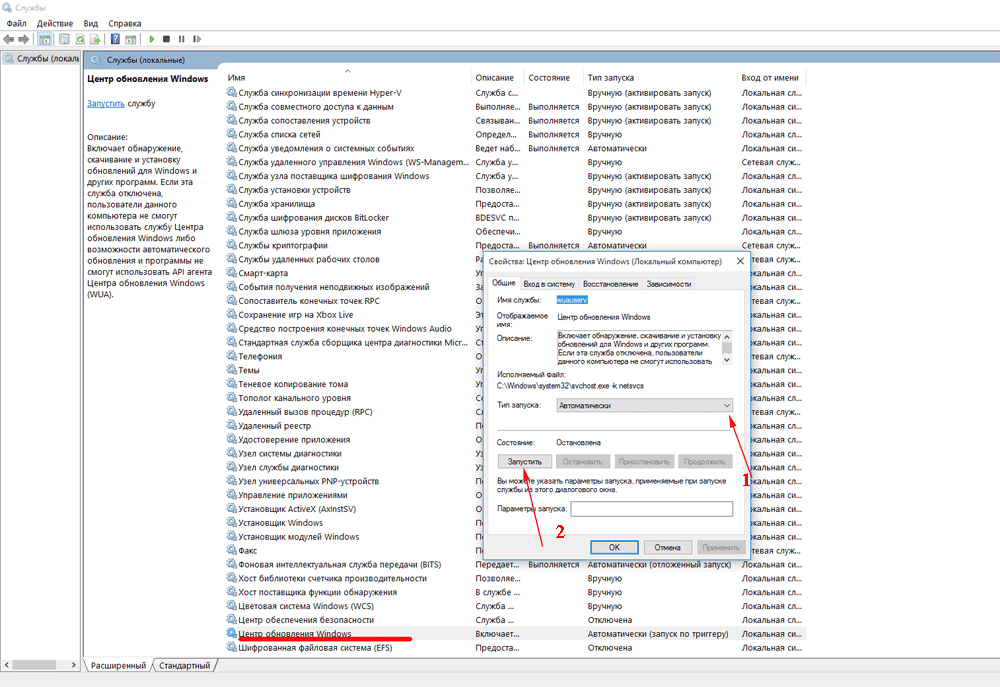Open properties via the properties toolbar icon
The height and width of the screenshot is (687, 1000).
coord(66,39)
